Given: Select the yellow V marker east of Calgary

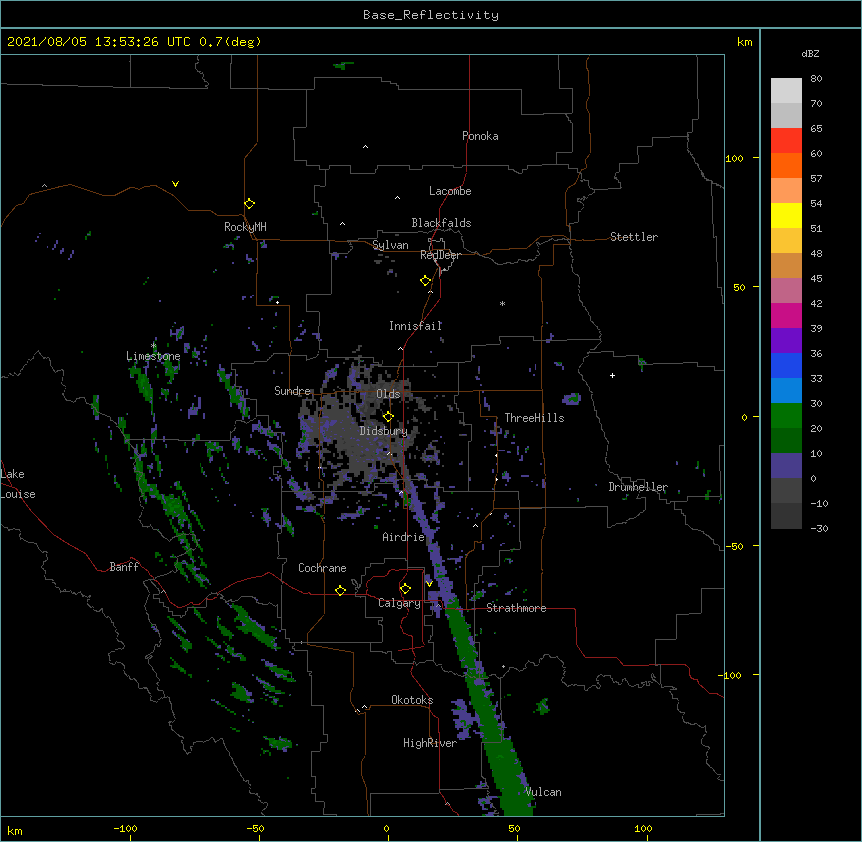Looking at the screenshot, I should [x=429, y=584].
